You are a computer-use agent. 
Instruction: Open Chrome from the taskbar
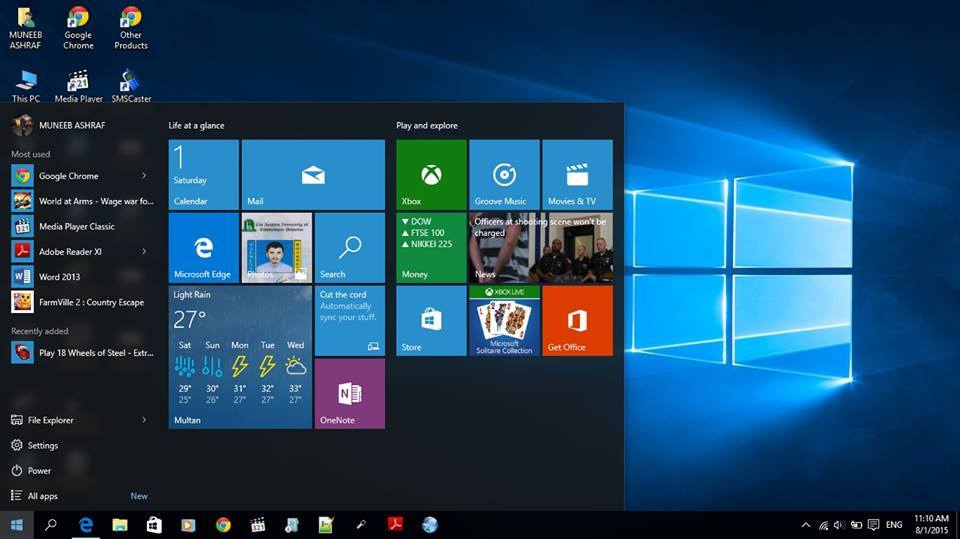[223, 525]
